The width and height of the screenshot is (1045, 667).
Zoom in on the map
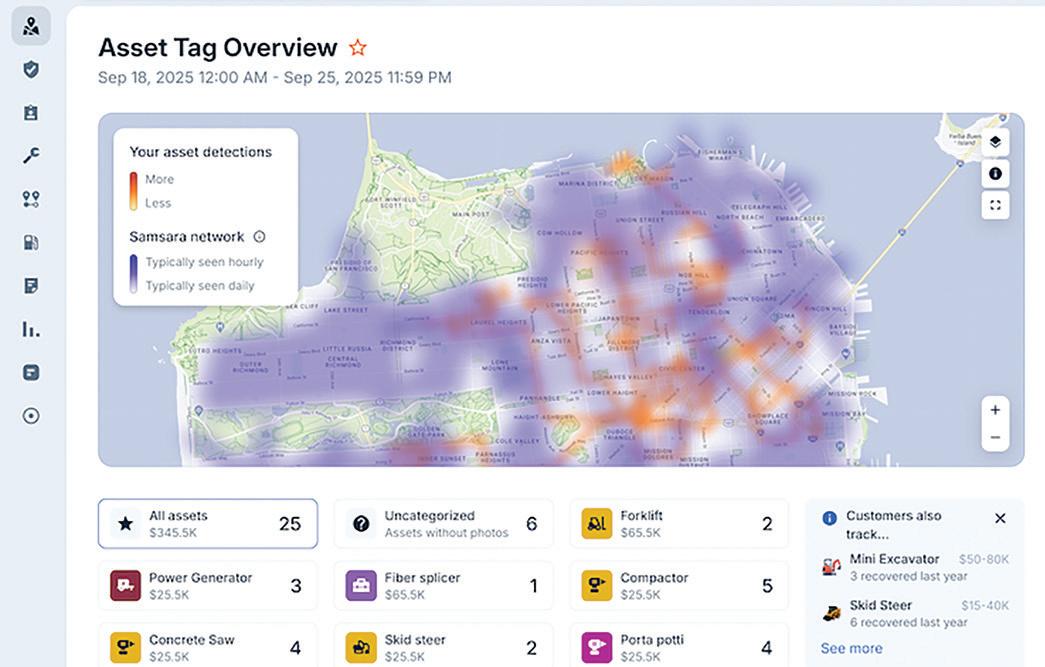995,410
